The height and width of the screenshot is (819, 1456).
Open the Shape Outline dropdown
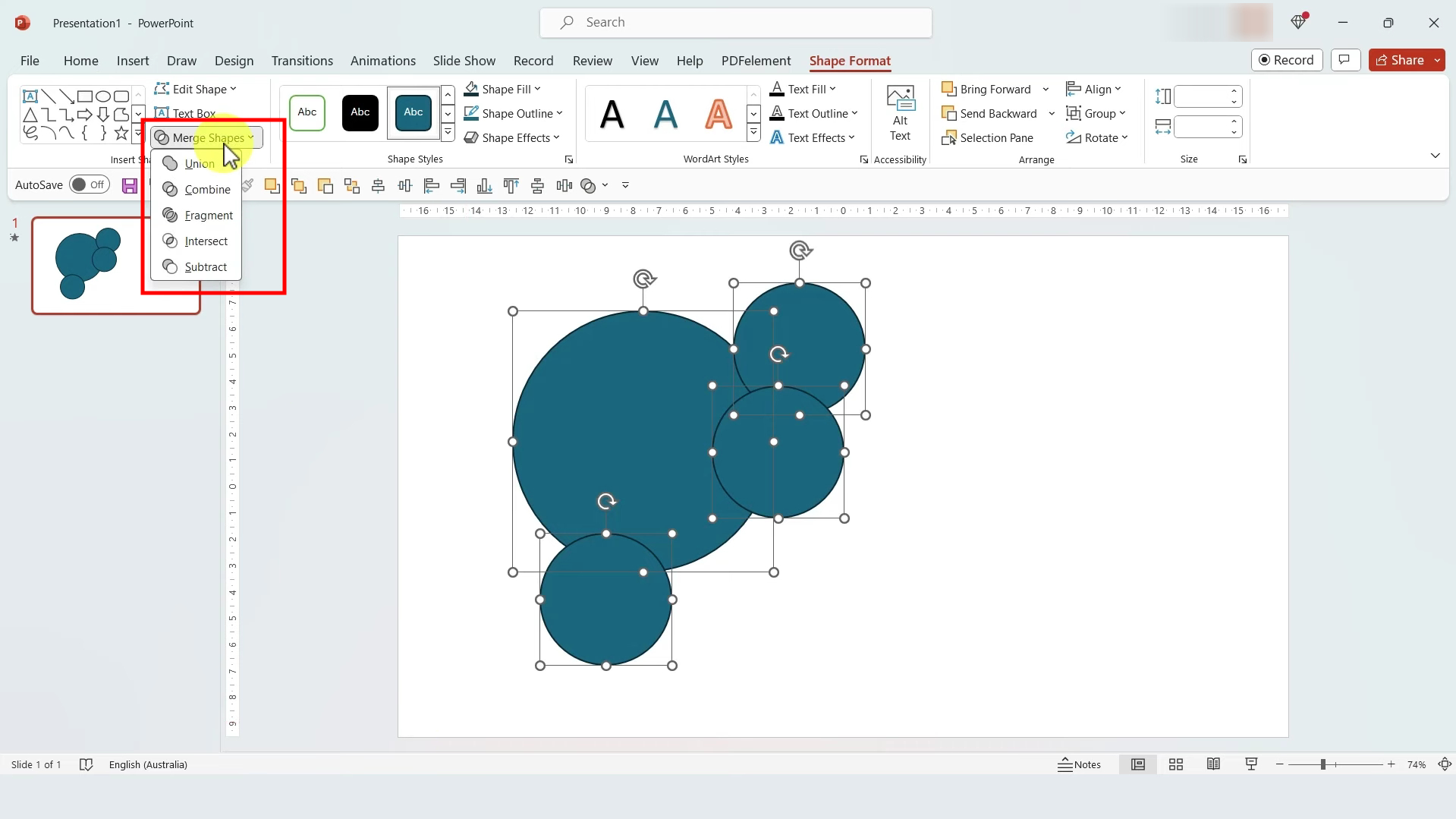[x=513, y=113]
